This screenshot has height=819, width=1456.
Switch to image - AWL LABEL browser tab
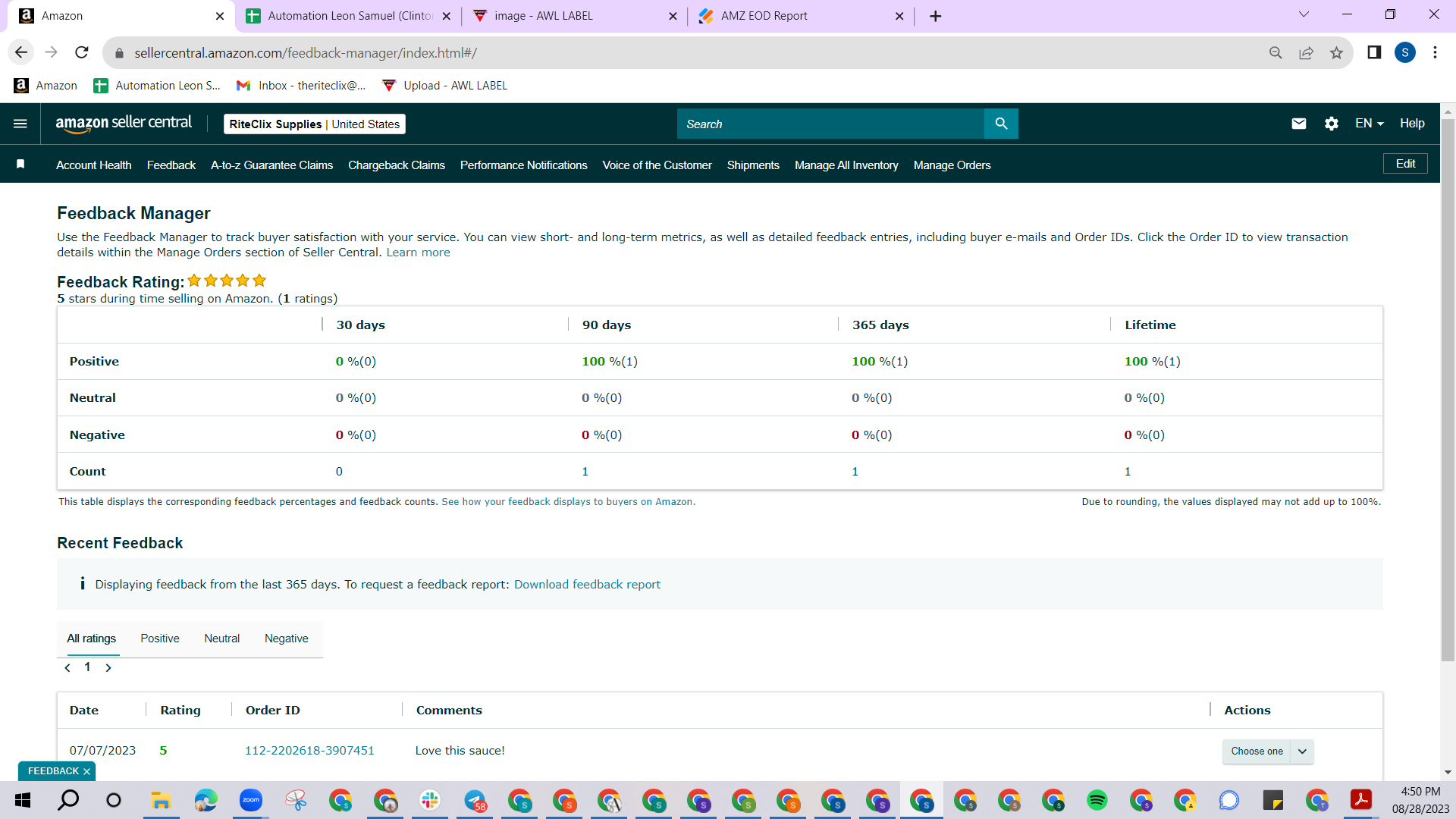[573, 16]
